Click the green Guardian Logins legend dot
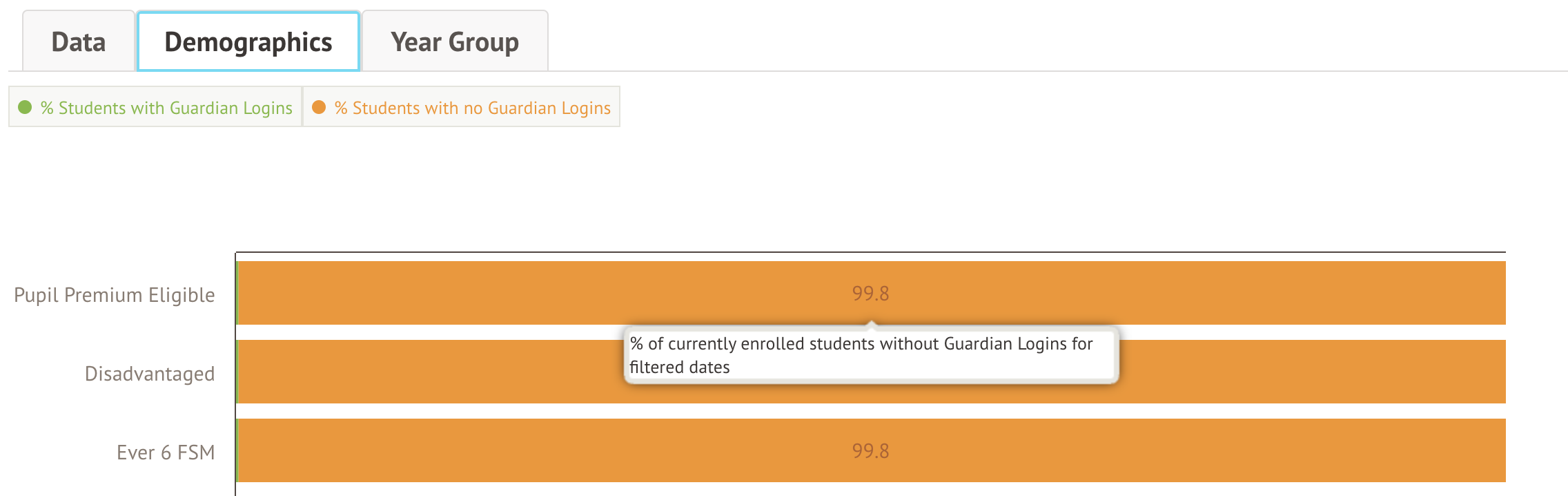The width and height of the screenshot is (1568, 496). (25, 107)
